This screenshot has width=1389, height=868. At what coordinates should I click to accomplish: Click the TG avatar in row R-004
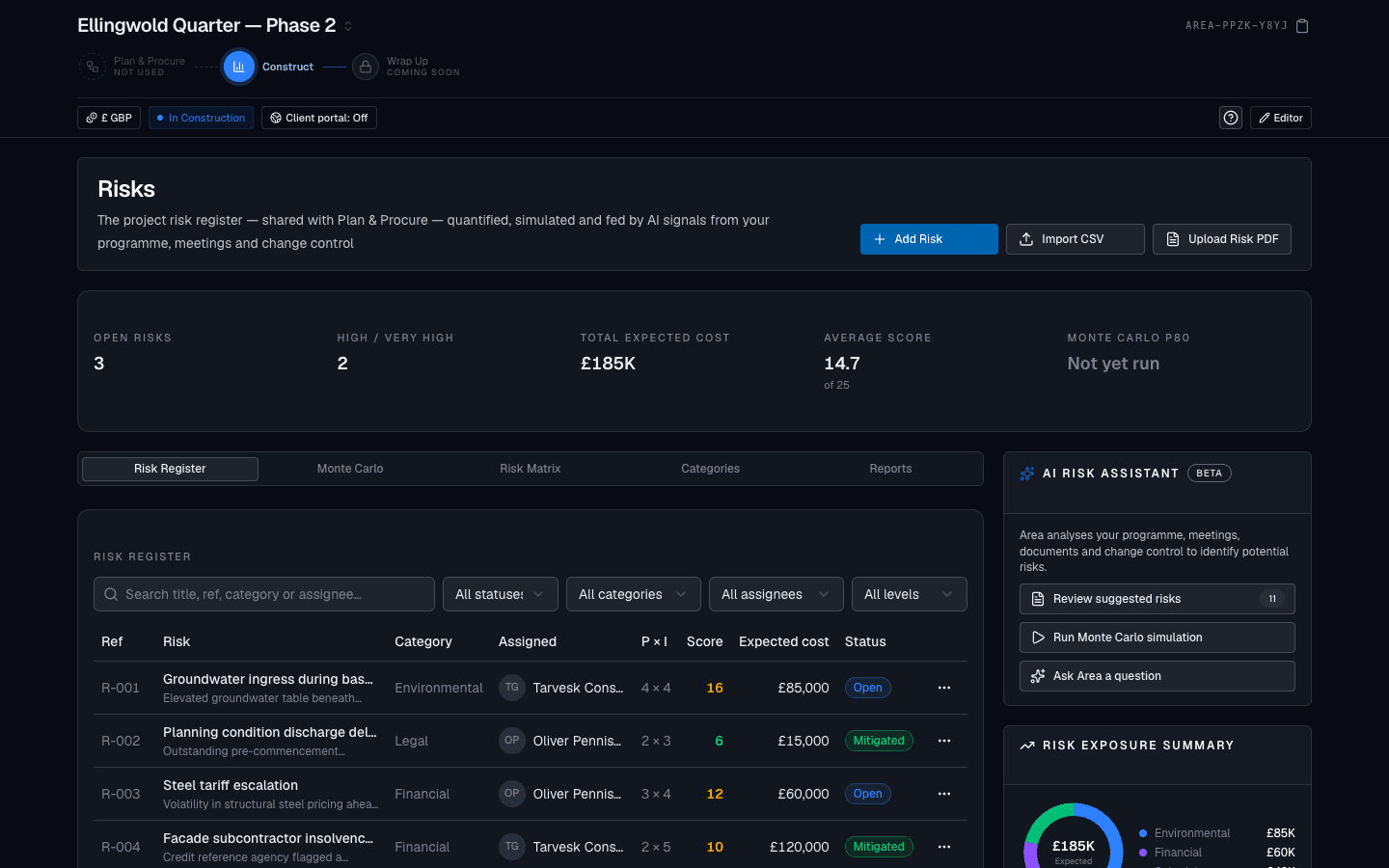tap(512, 847)
